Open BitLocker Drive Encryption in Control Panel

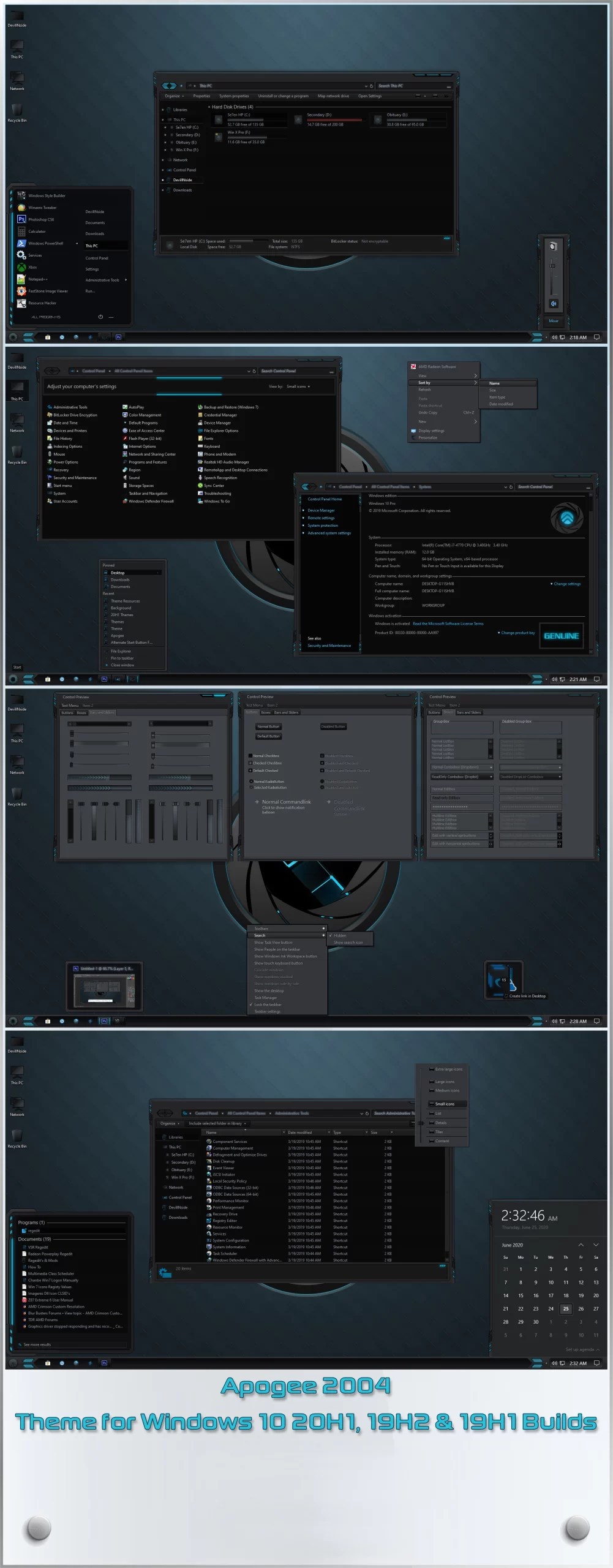(72, 415)
